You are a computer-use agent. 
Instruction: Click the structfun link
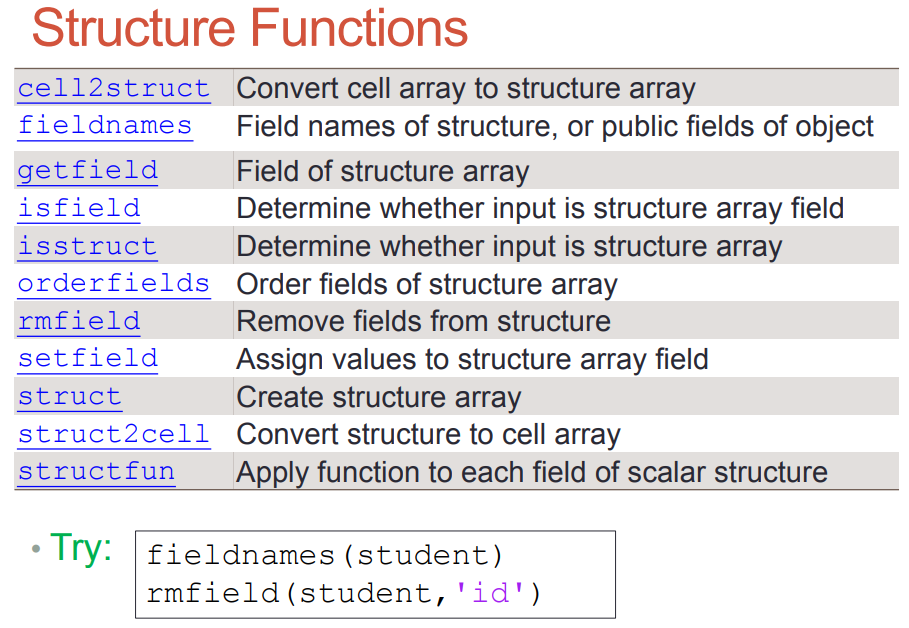[96, 473]
